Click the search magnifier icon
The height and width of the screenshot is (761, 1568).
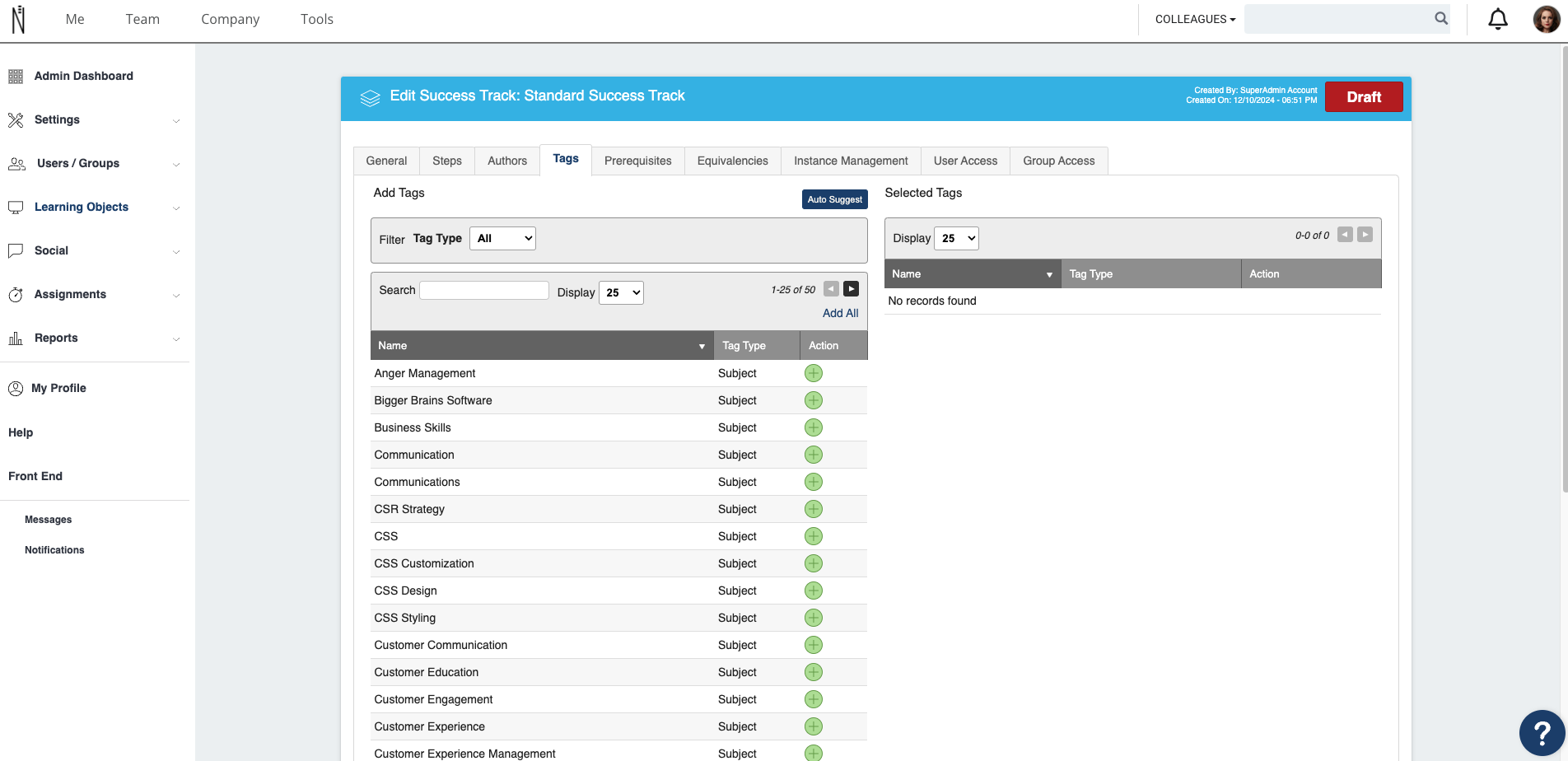(x=1441, y=18)
